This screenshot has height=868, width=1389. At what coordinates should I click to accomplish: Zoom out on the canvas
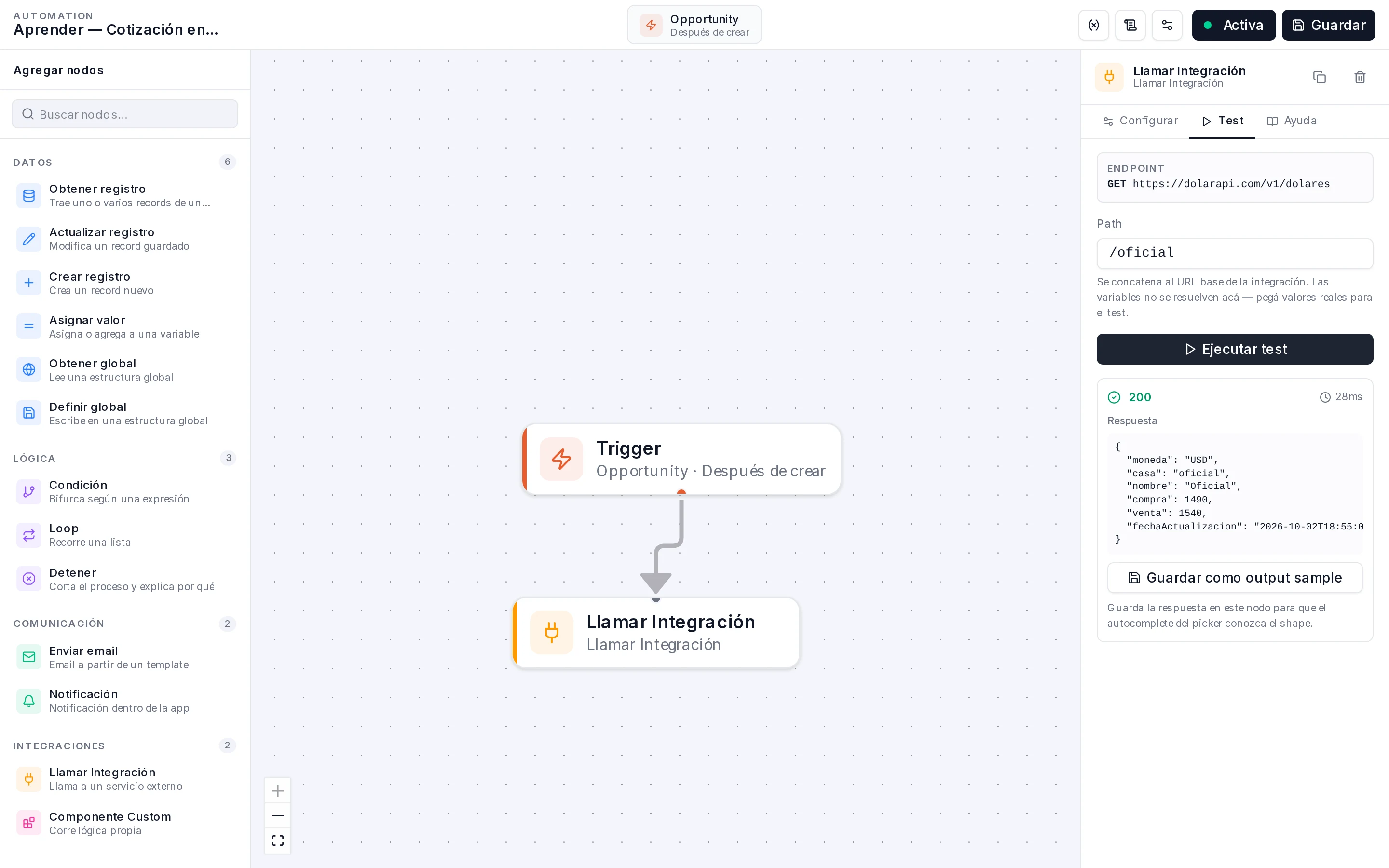point(278,815)
